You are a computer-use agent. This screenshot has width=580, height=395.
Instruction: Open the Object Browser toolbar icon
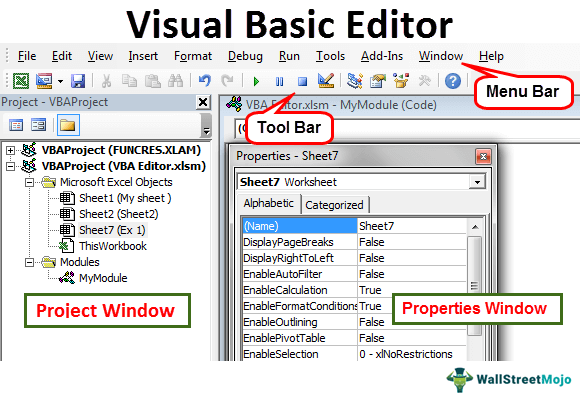(401, 80)
